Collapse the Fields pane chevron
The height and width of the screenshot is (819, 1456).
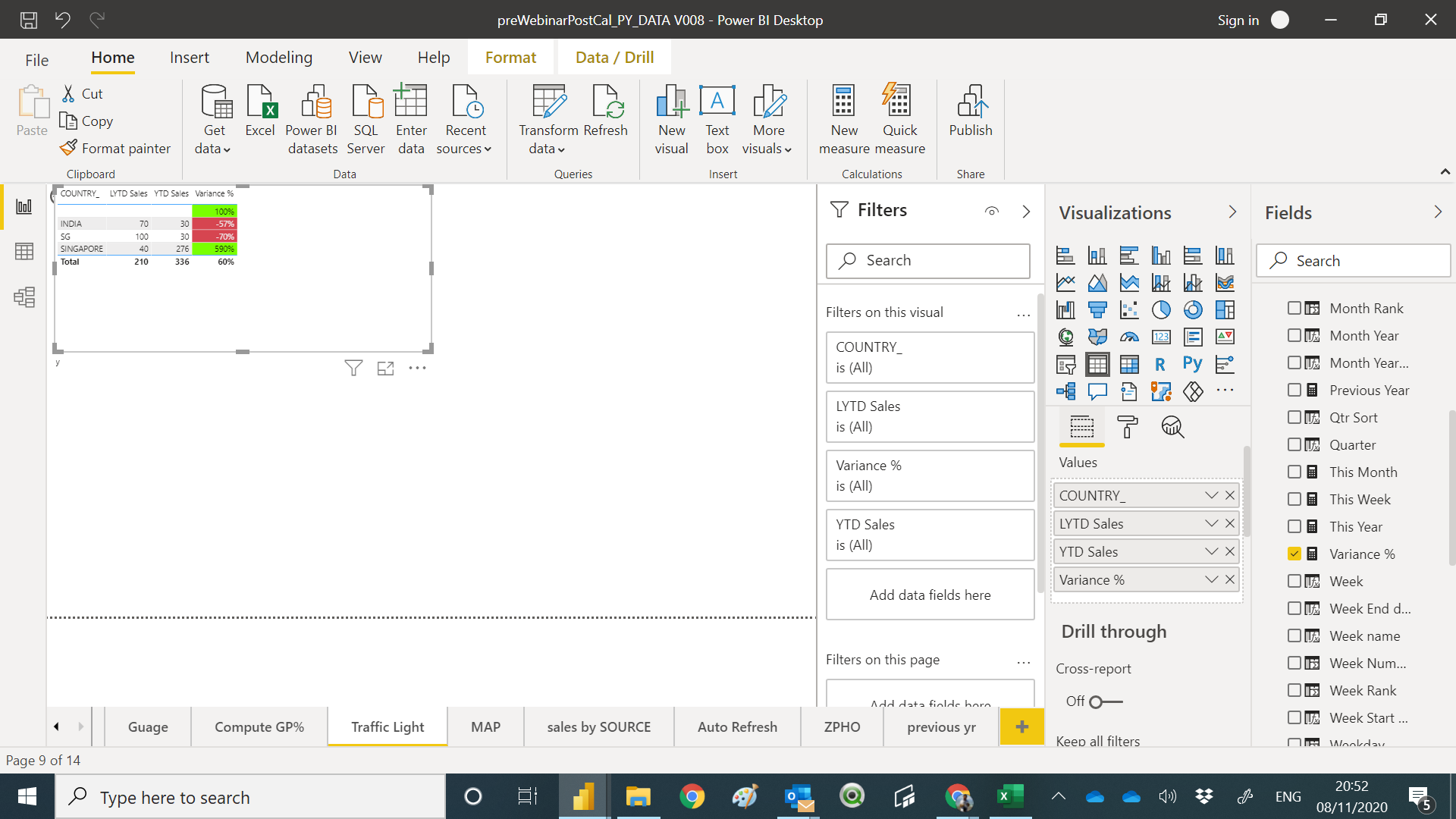pyautogui.click(x=1438, y=212)
